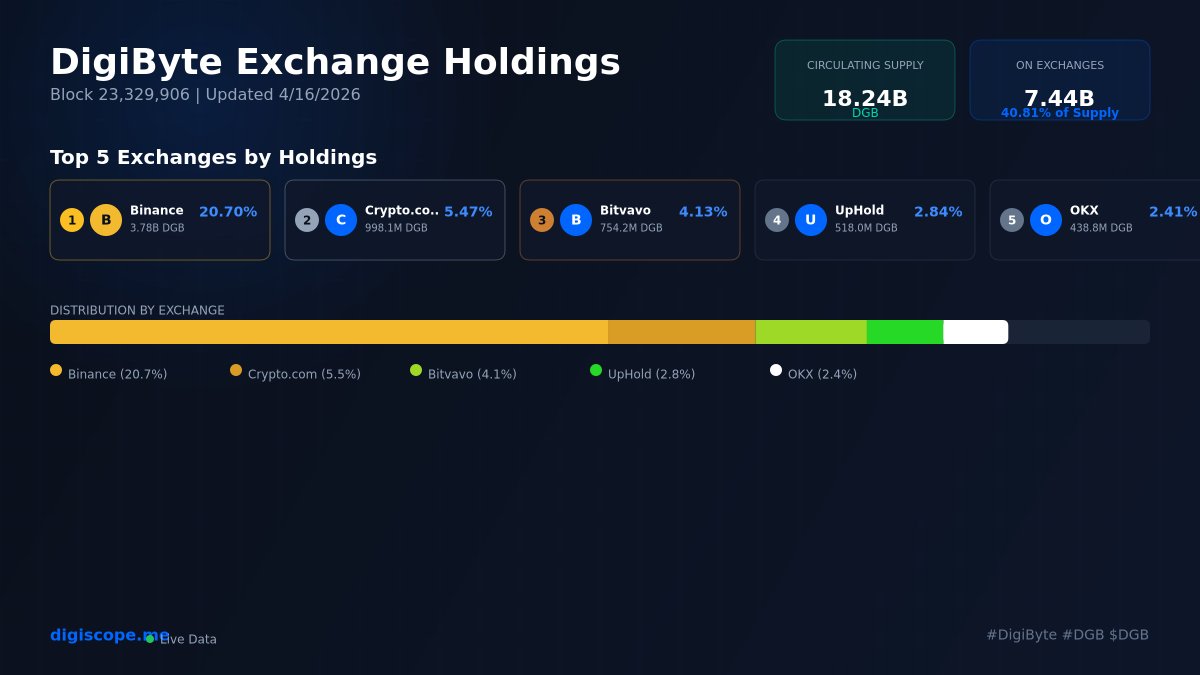The width and height of the screenshot is (1200, 675).
Task: Click the Binance yellow B logo icon
Action: 106,220
